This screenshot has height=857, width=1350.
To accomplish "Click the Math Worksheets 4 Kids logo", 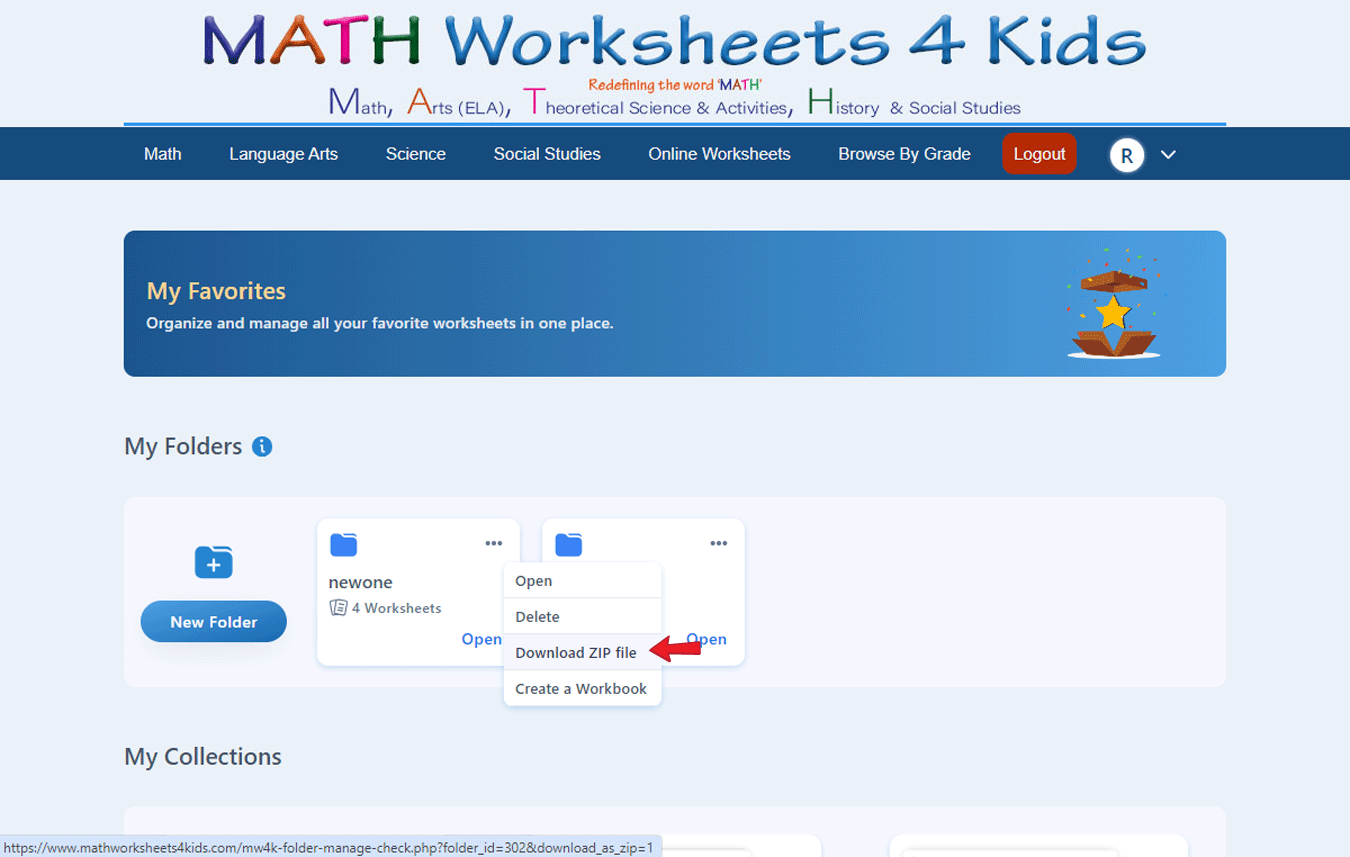I will pyautogui.click(x=675, y=64).
